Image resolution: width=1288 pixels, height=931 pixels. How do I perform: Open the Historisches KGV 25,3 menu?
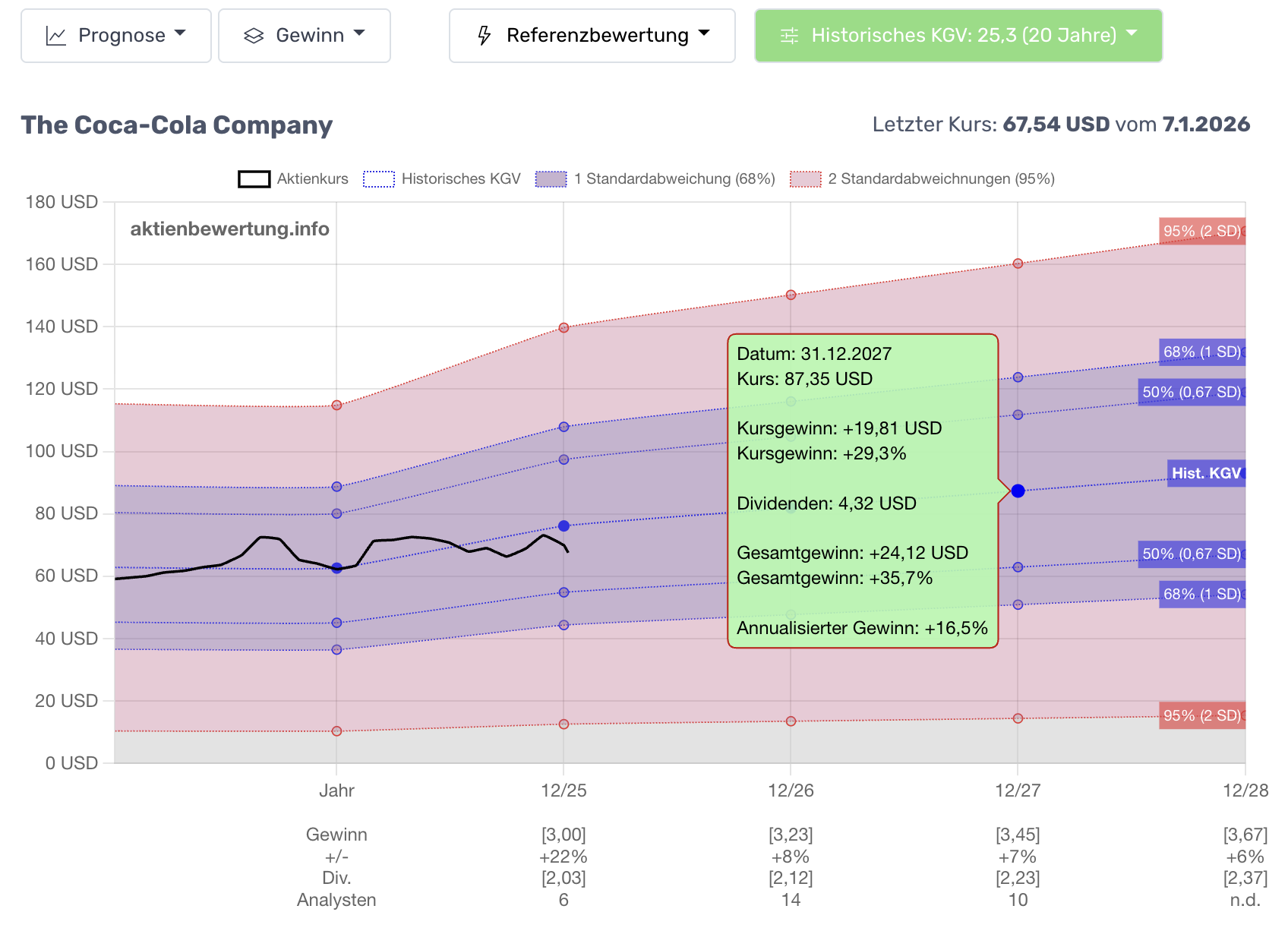(958, 36)
